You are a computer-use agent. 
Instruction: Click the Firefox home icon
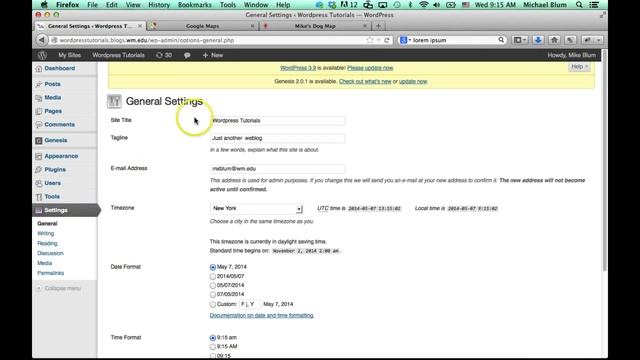tap(554, 40)
